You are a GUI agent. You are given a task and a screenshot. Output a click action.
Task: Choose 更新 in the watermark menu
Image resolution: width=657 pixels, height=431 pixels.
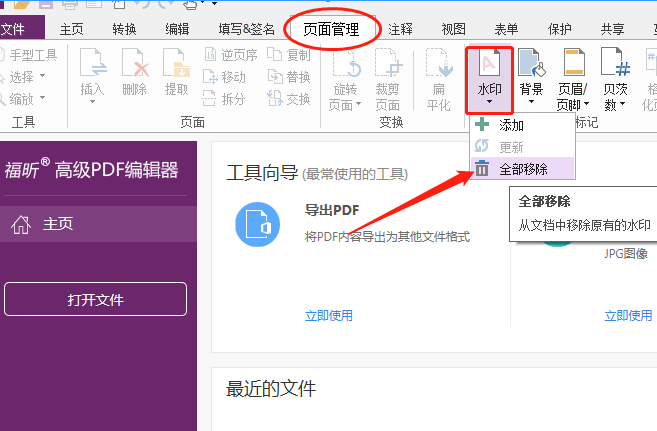522,147
